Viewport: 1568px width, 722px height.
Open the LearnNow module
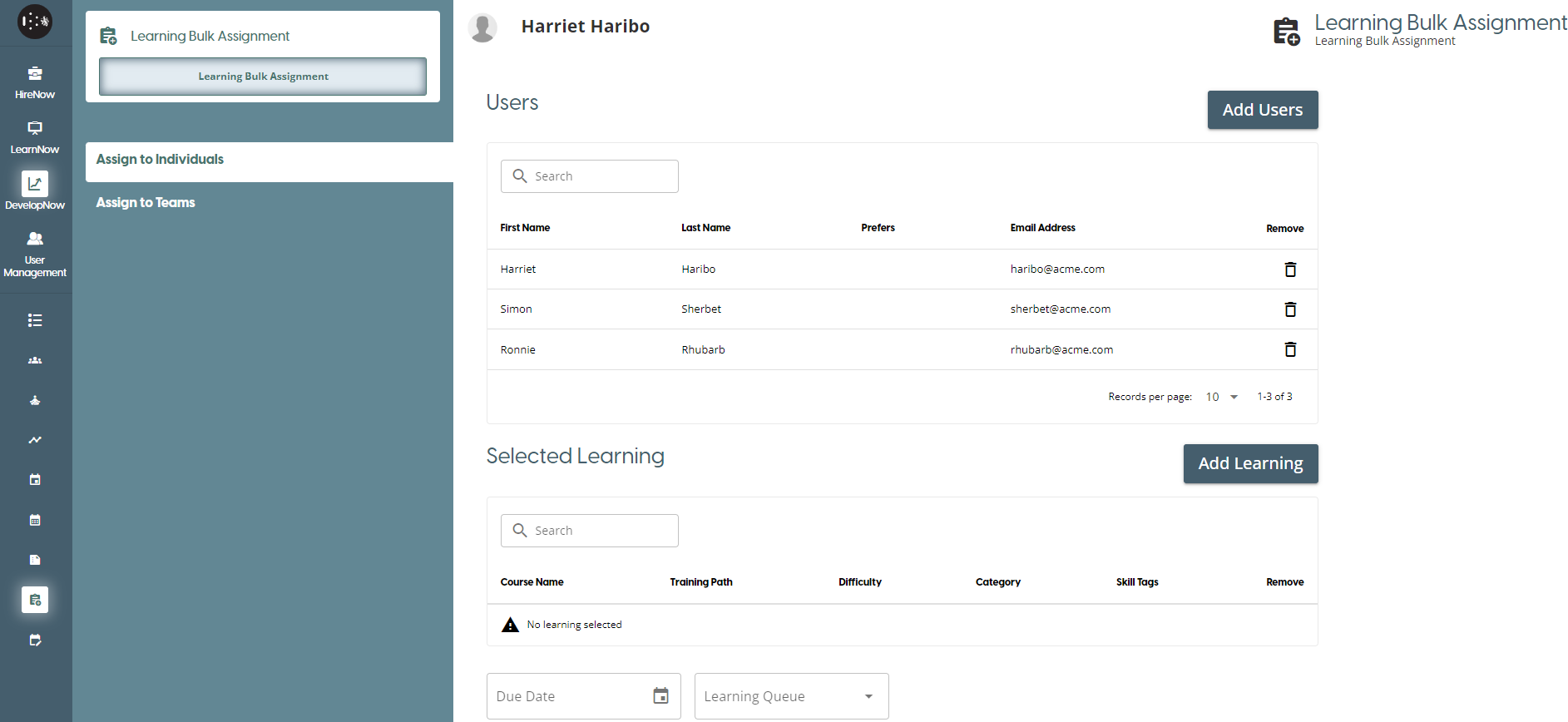[x=35, y=137]
